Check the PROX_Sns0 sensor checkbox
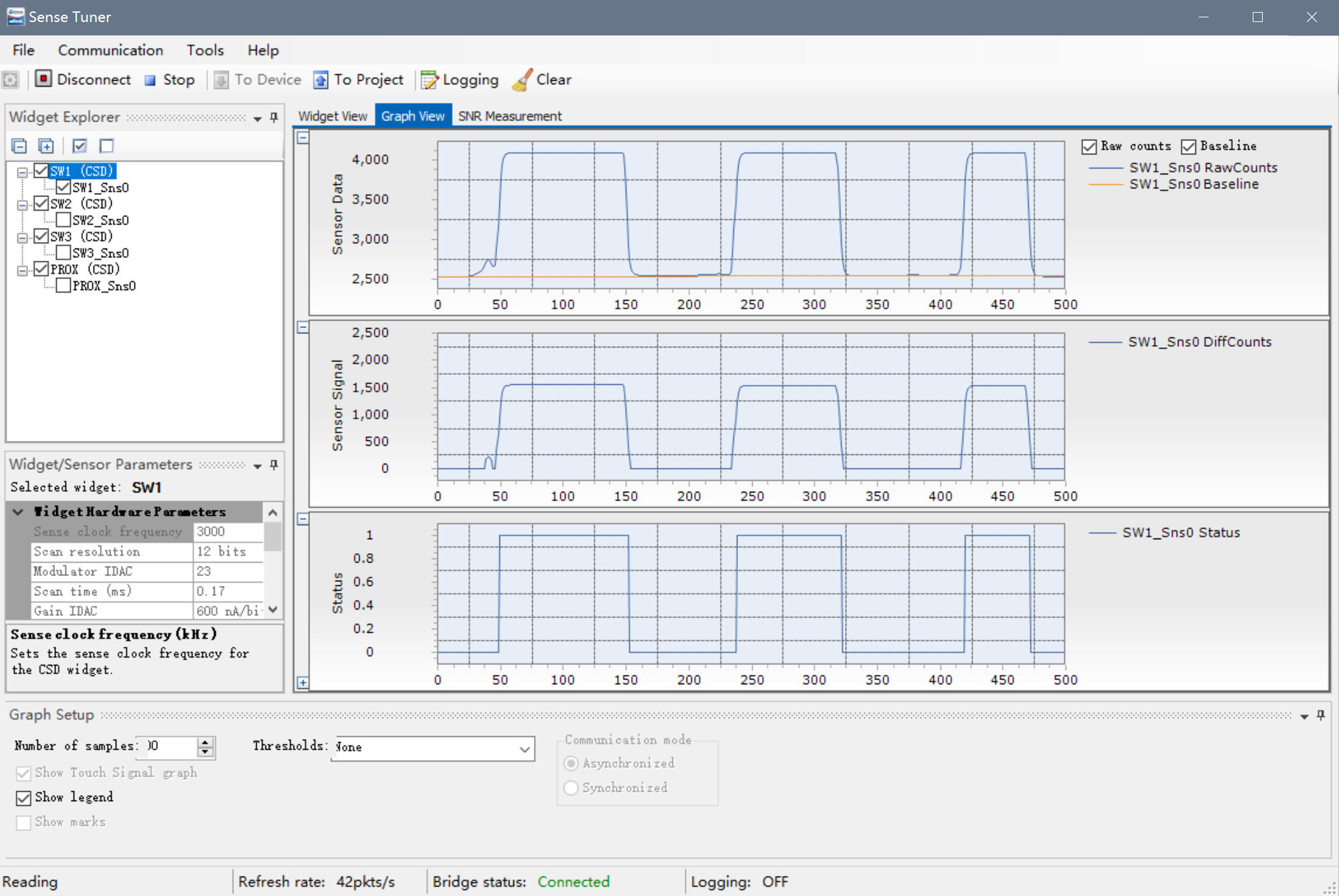Viewport: 1339px width, 896px height. (x=64, y=285)
